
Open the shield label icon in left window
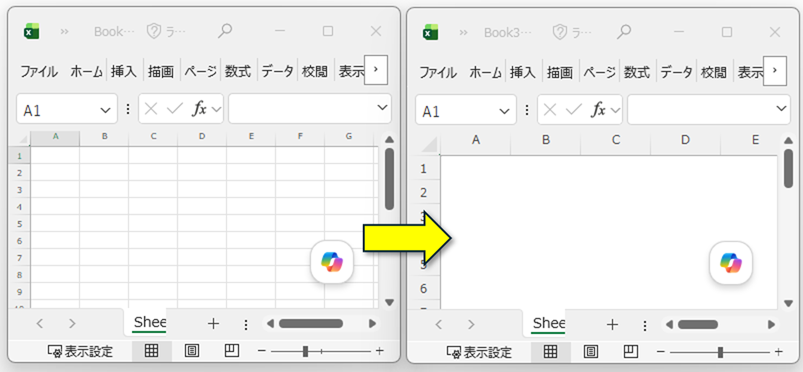(154, 32)
